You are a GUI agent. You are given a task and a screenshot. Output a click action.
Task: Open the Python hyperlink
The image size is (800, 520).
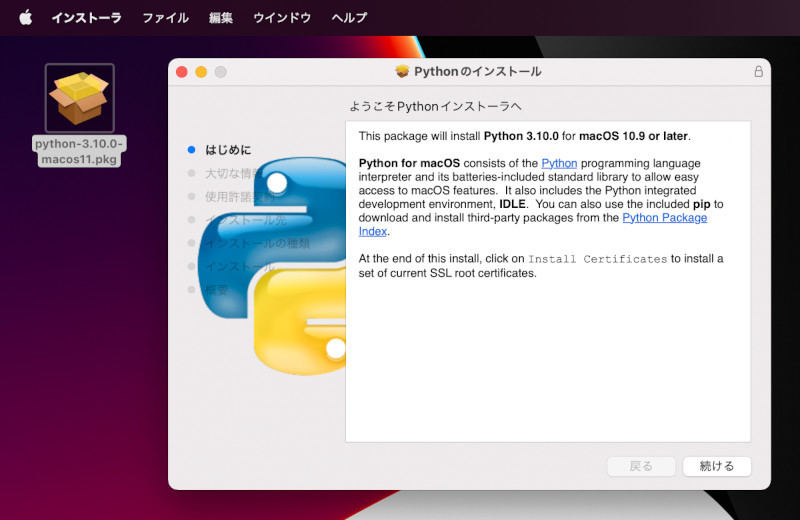559,163
